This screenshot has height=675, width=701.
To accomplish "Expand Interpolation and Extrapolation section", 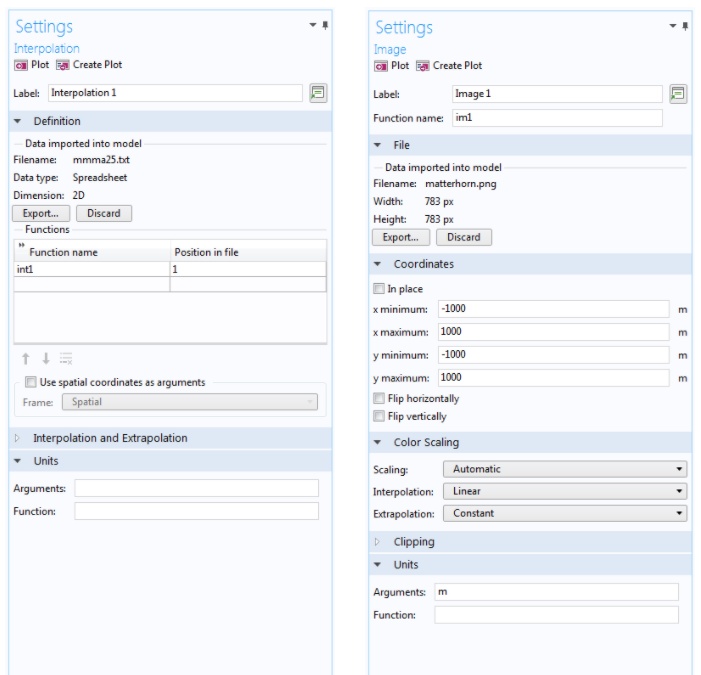I will pos(17,438).
